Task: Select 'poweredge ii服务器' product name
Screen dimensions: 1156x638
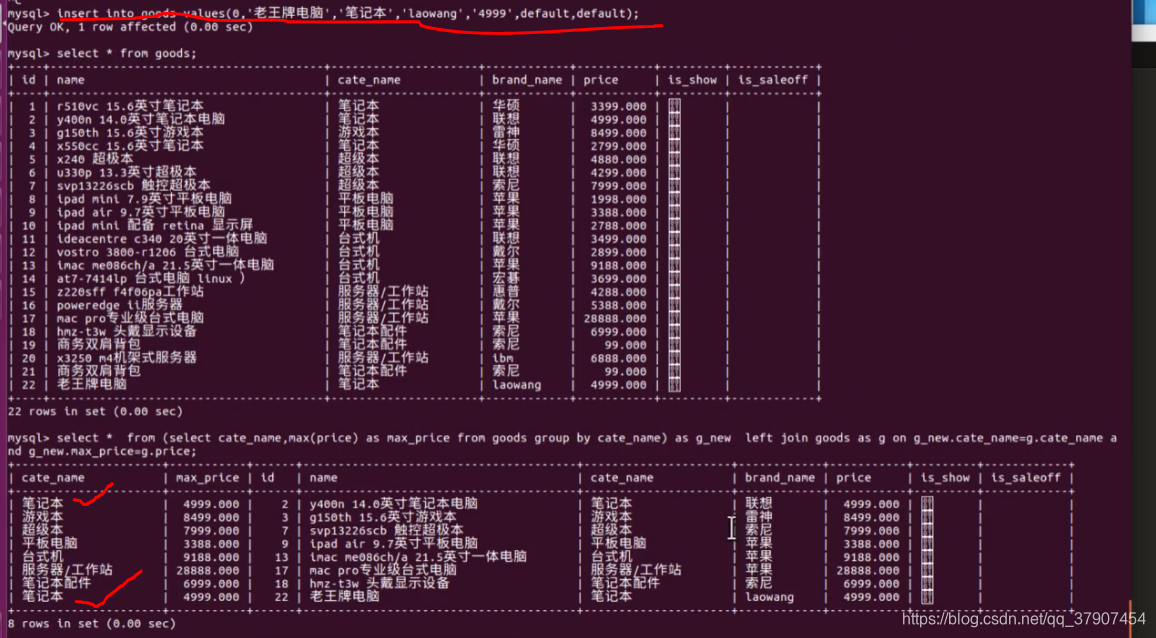Action: pyautogui.click(x=119, y=305)
